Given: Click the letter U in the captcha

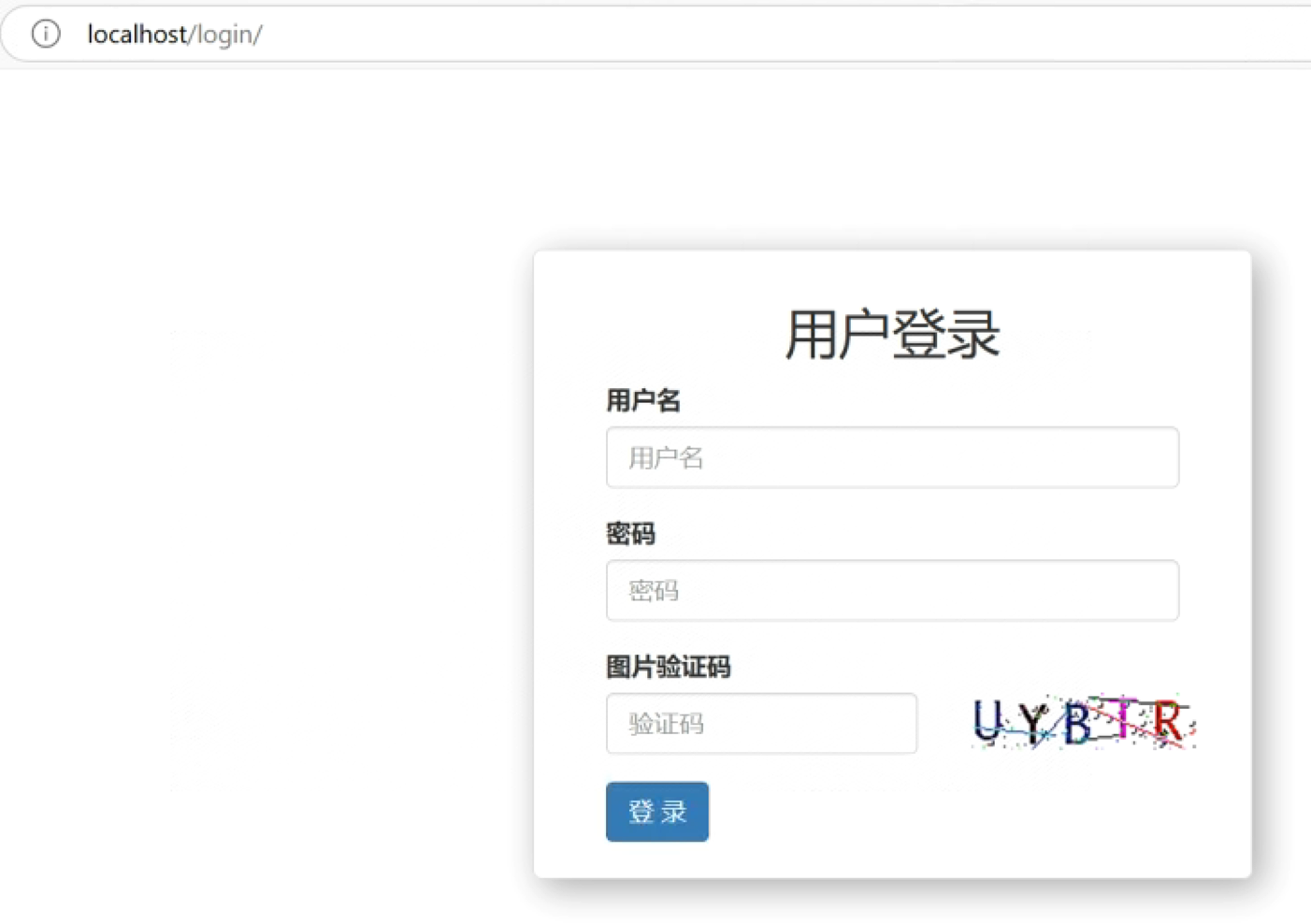Looking at the screenshot, I should 988,720.
